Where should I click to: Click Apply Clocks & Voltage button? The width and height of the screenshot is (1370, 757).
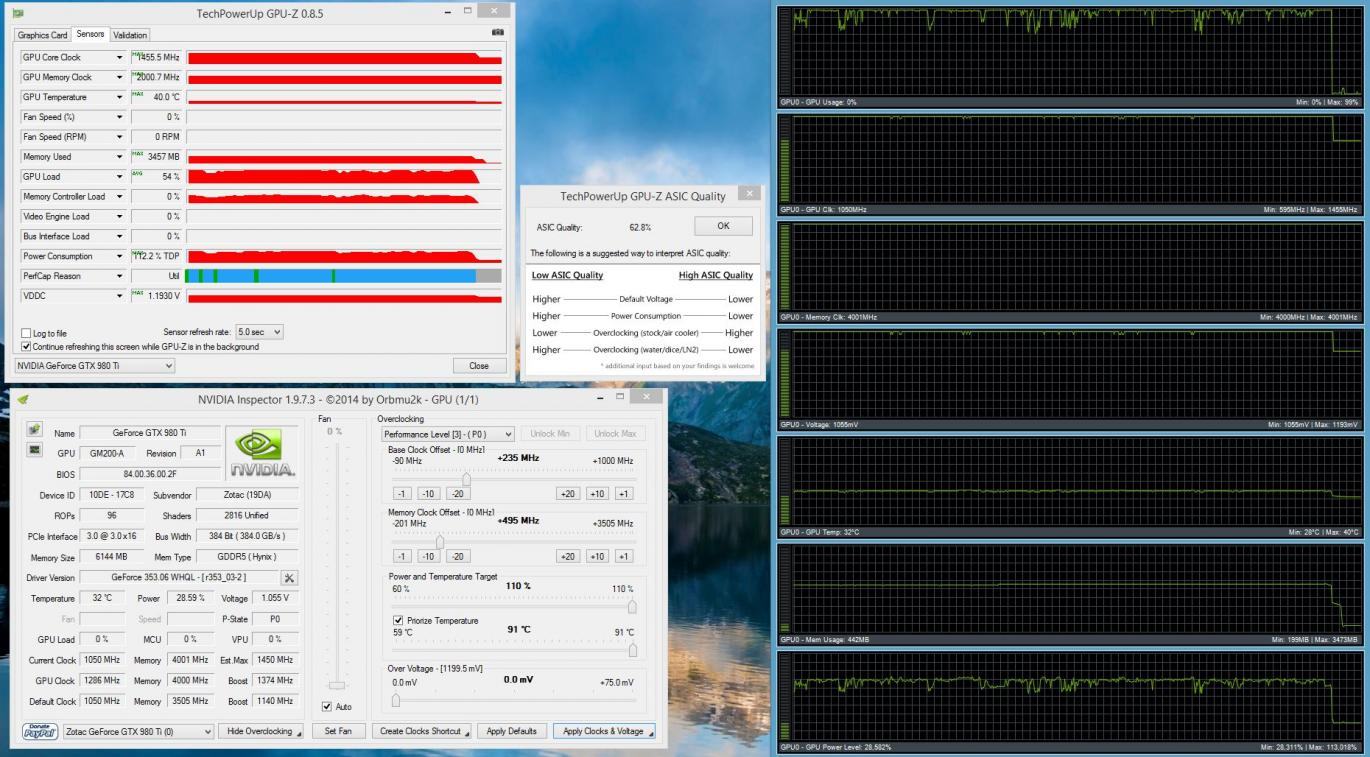604,731
